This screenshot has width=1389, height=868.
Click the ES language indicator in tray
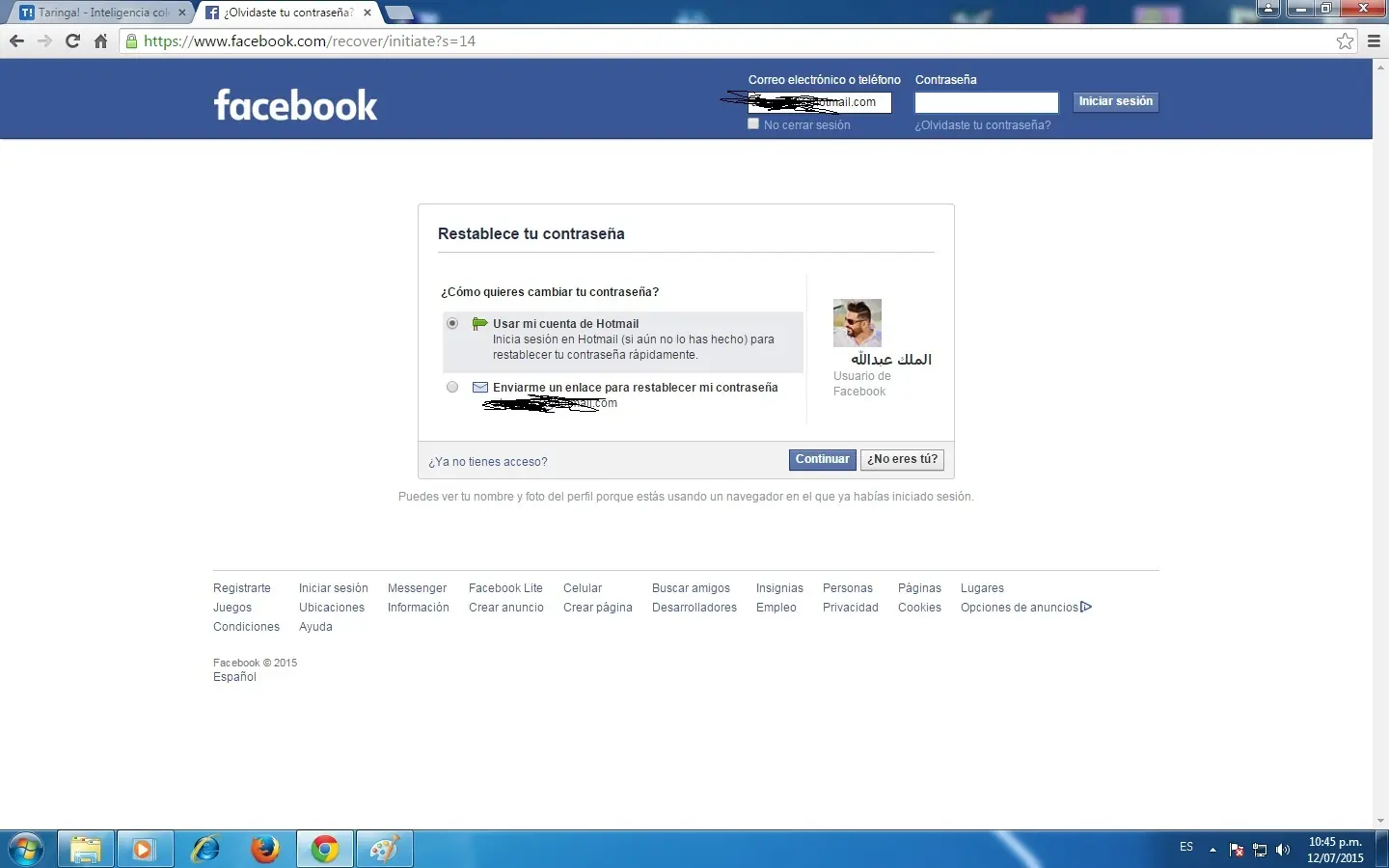click(x=1186, y=847)
